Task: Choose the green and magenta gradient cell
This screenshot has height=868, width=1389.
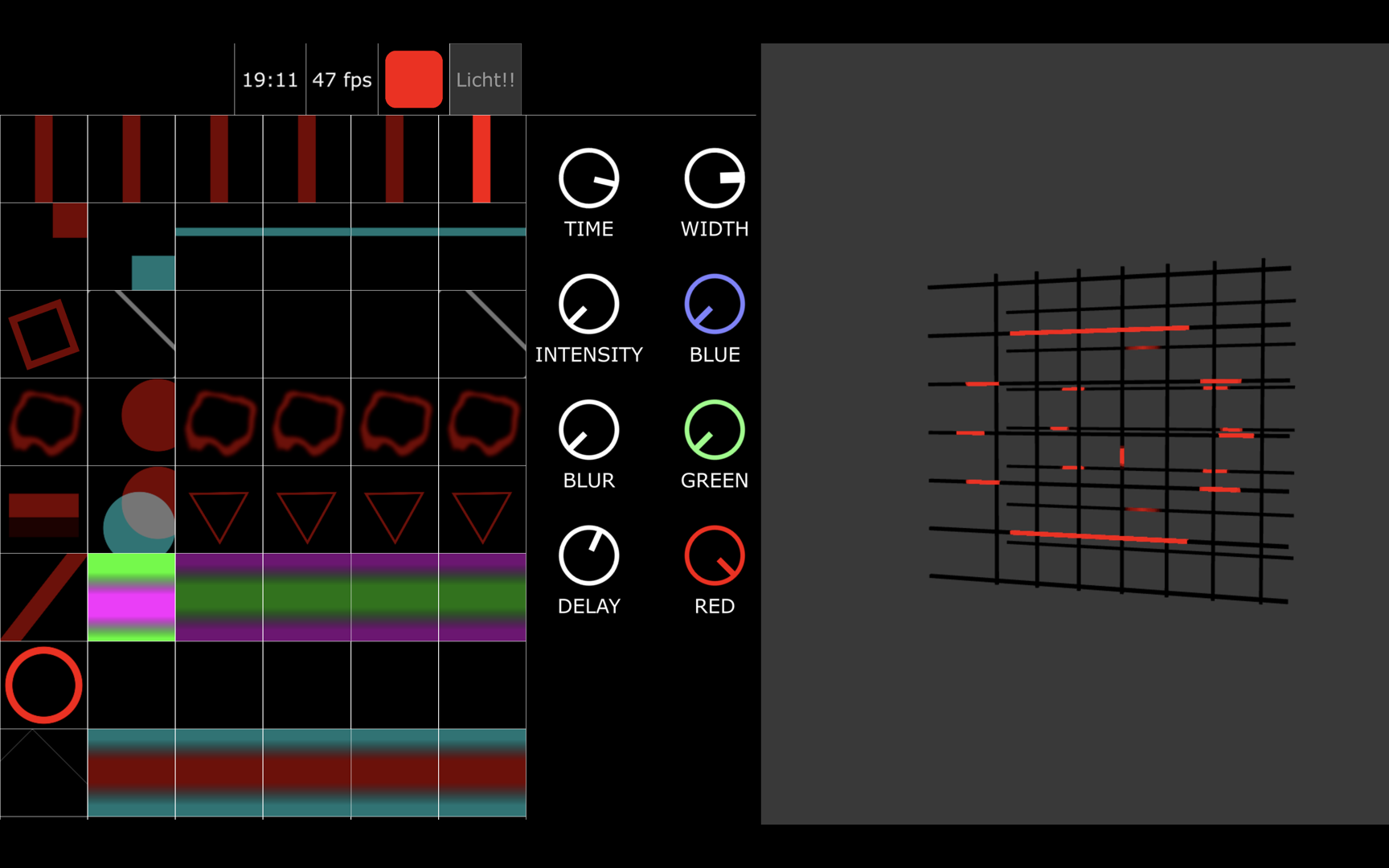Action: [131, 597]
